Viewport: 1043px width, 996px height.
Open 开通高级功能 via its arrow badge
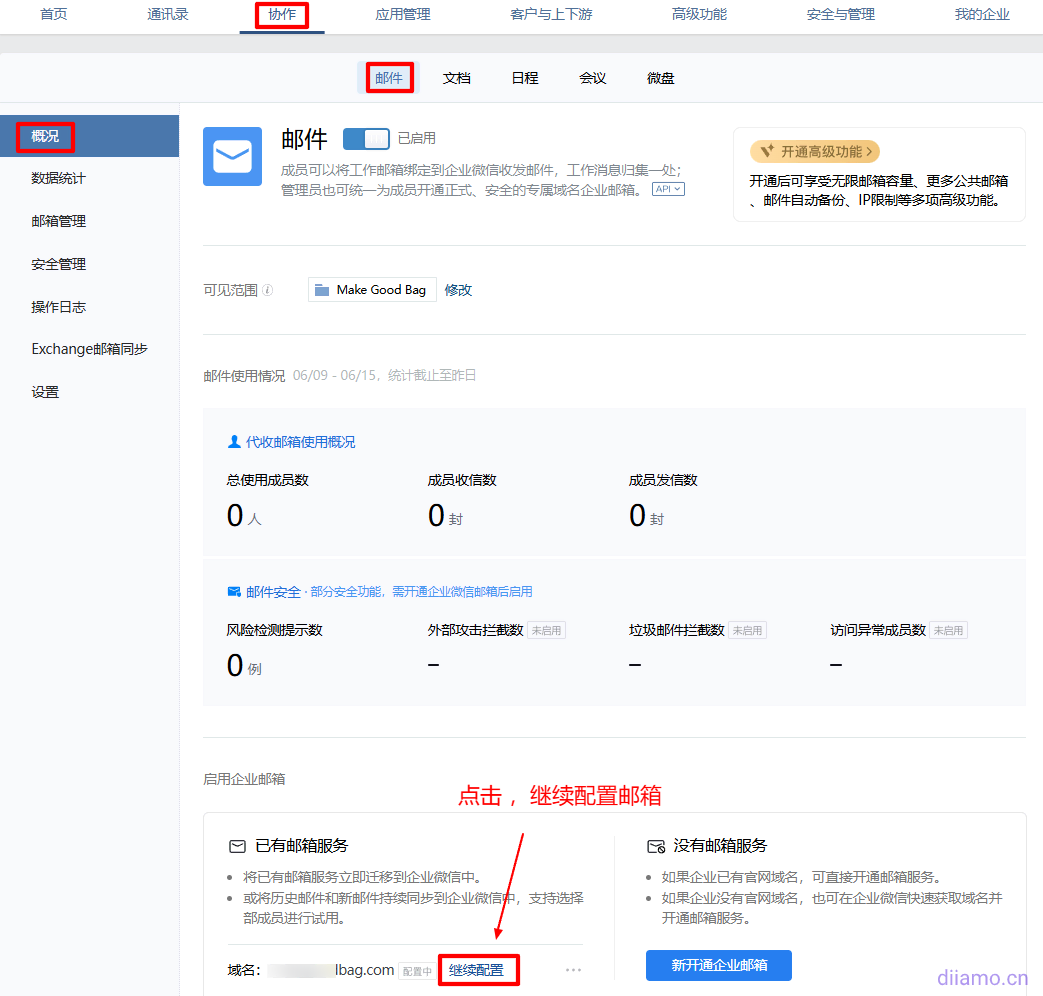[815, 152]
